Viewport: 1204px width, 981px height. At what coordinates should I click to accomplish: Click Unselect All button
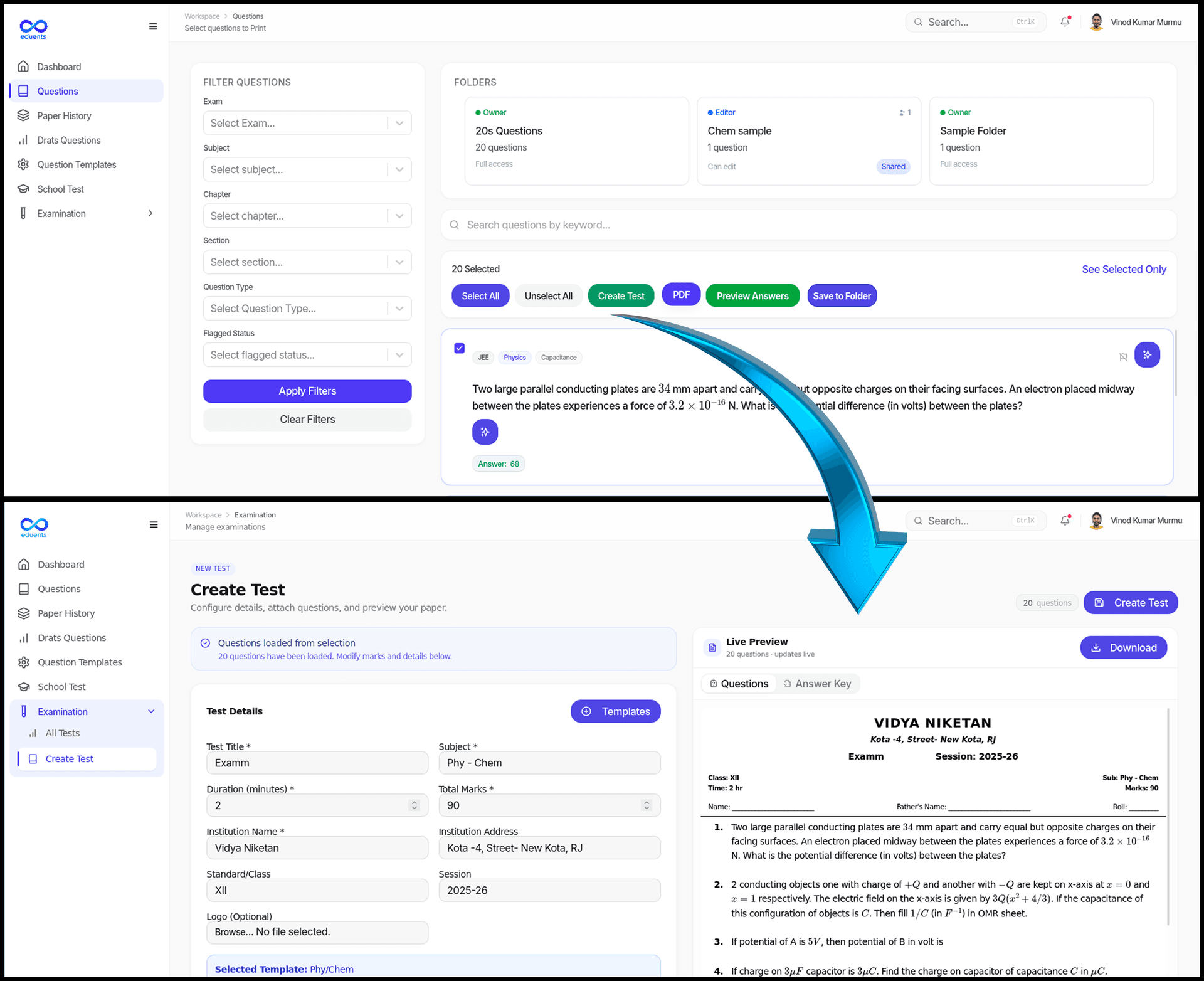coord(549,296)
